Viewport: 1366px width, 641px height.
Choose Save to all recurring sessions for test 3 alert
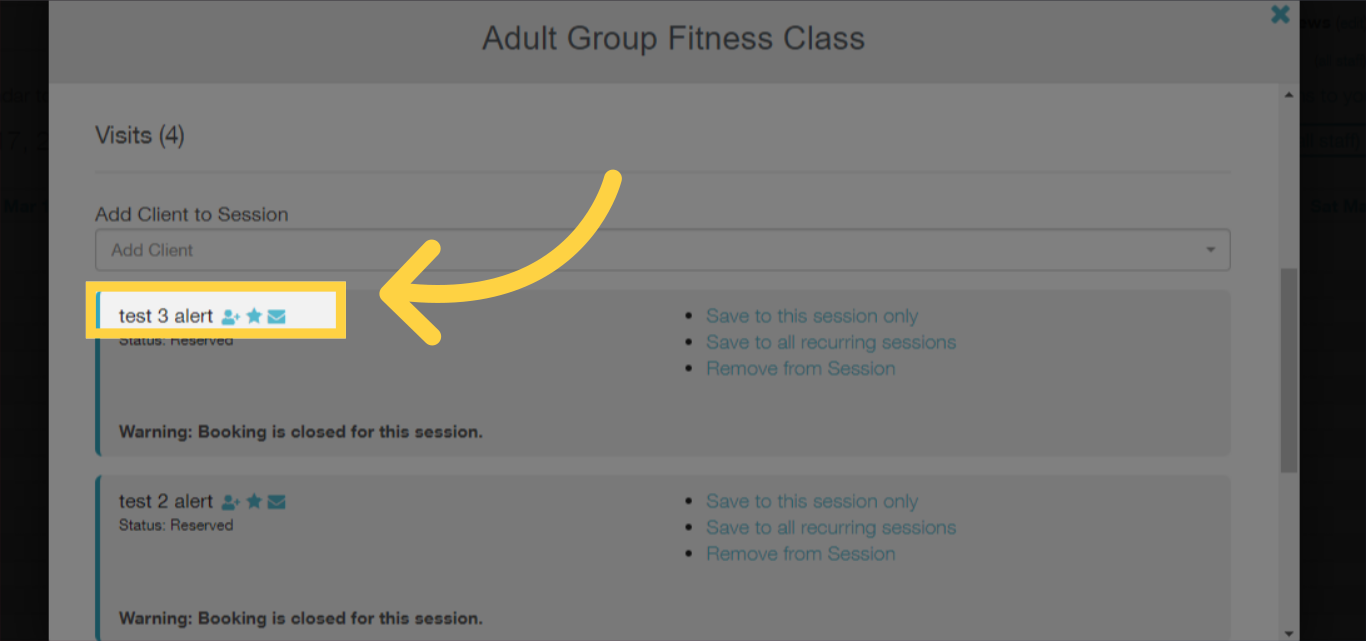pos(831,341)
